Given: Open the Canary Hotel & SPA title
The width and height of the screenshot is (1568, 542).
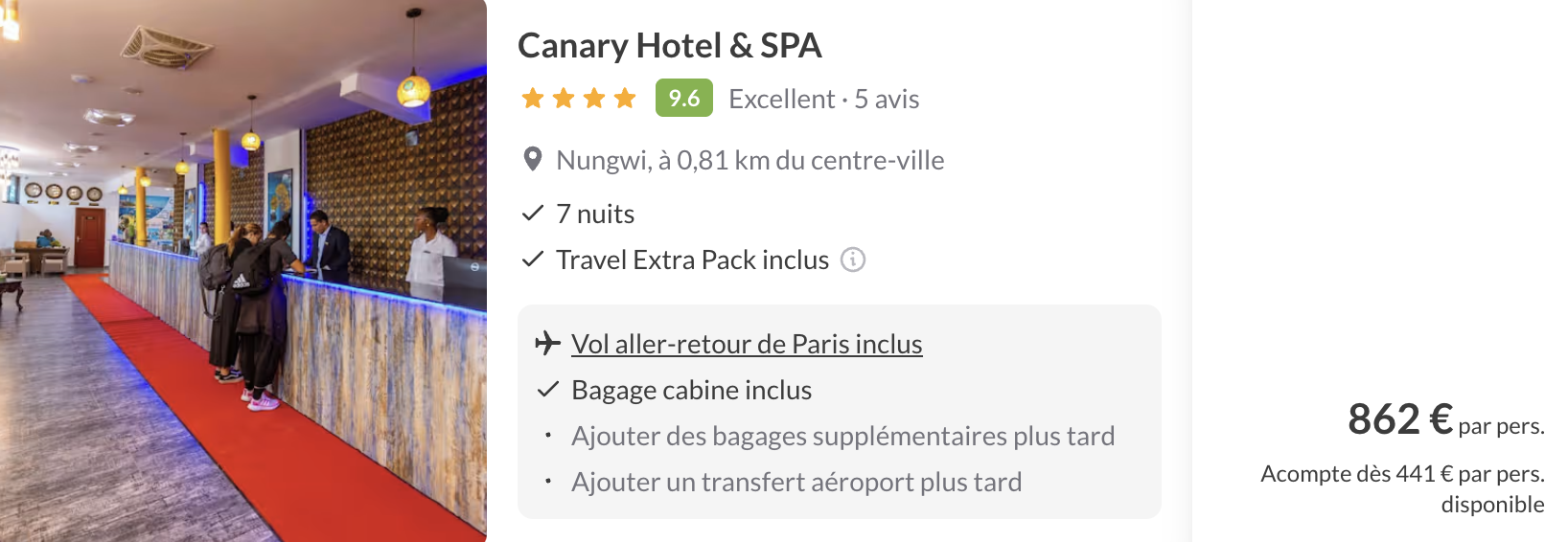Looking at the screenshot, I should [670, 46].
